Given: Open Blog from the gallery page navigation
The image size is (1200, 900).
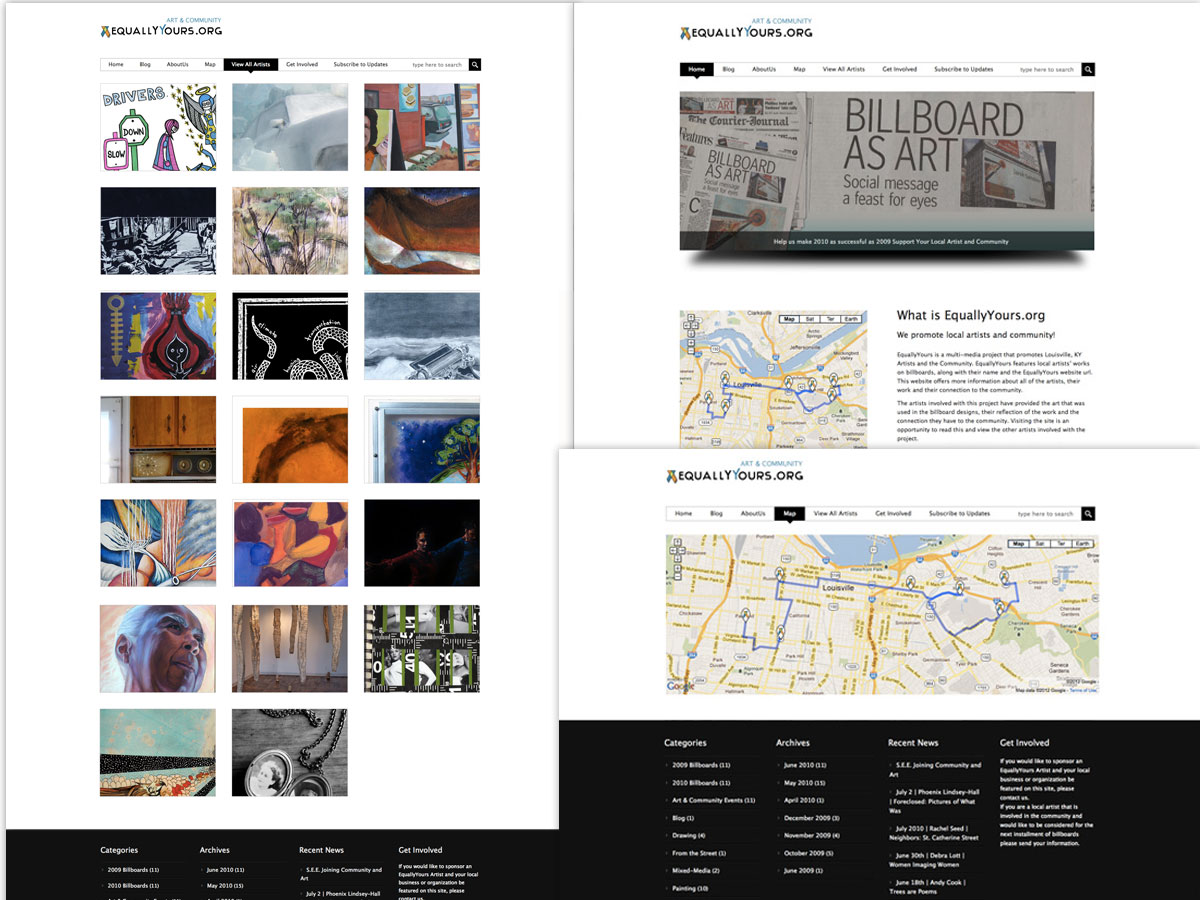Looking at the screenshot, I should 145,64.
